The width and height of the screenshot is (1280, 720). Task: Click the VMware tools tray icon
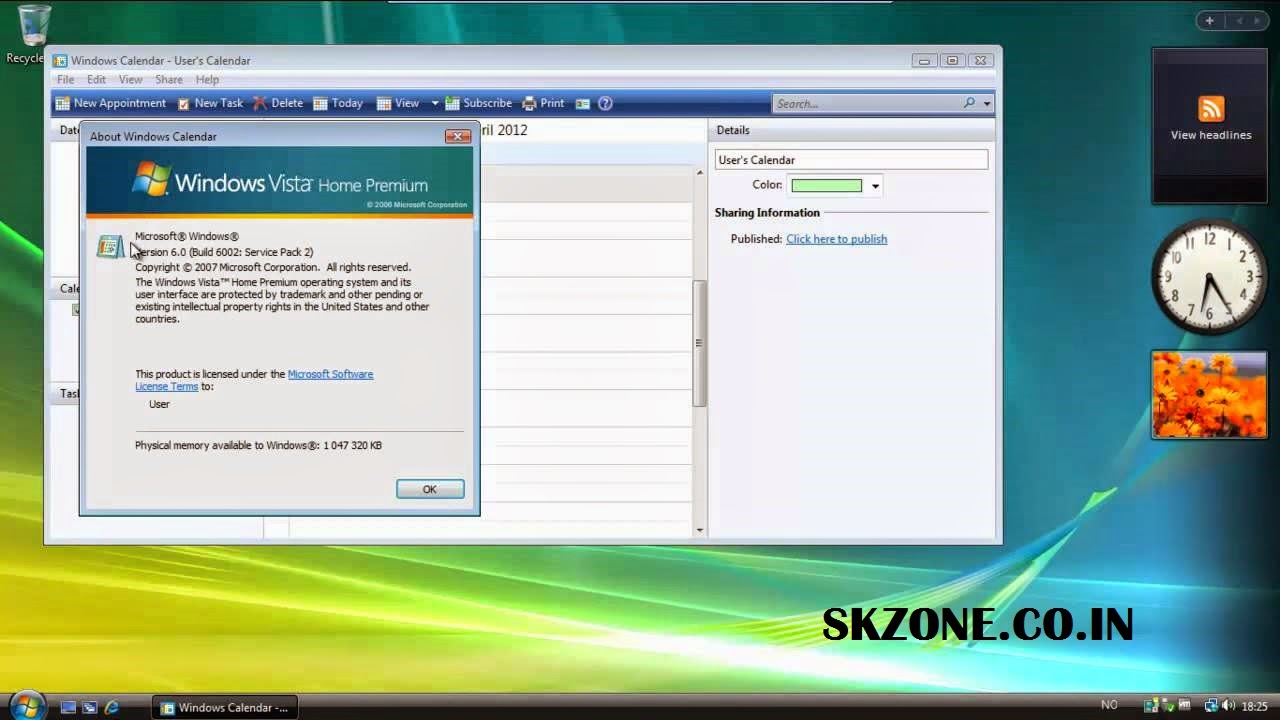tap(1183, 706)
